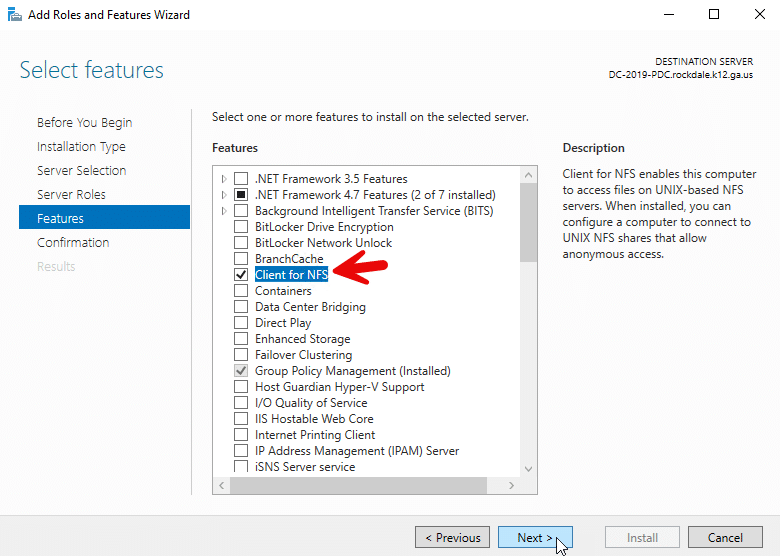Expand Background Intelligent Transfer Service node
The height and width of the screenshot is (556, 780).
point(224,211)
